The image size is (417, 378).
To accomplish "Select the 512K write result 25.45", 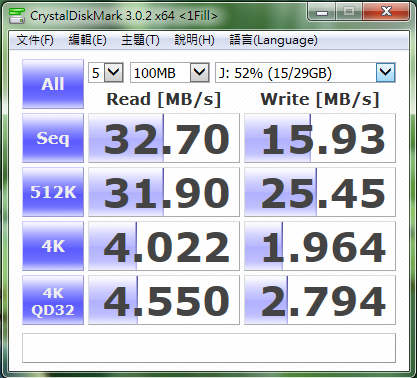I will 320,192.
